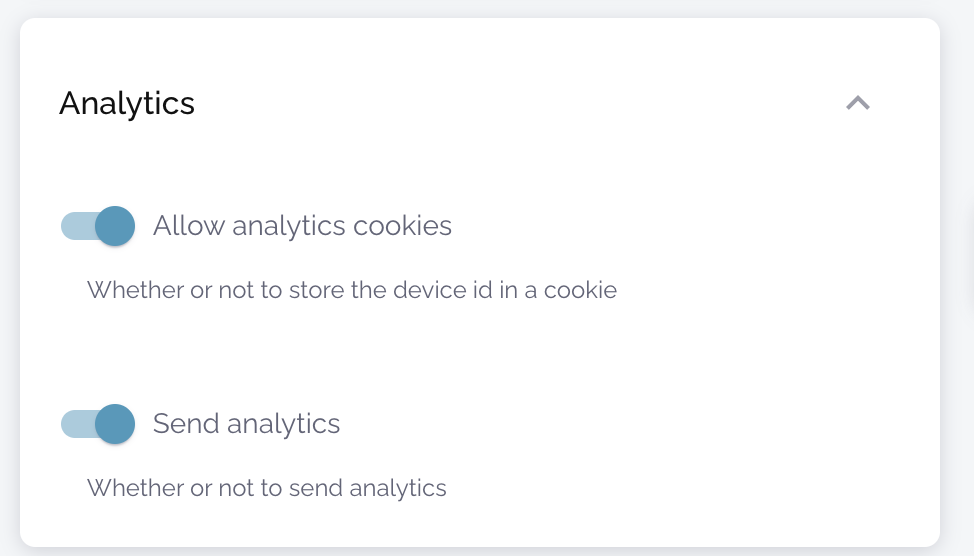Click the empty header space between Analytics and chevron
This screenshot has width=974, height=556.
[520, 103]
